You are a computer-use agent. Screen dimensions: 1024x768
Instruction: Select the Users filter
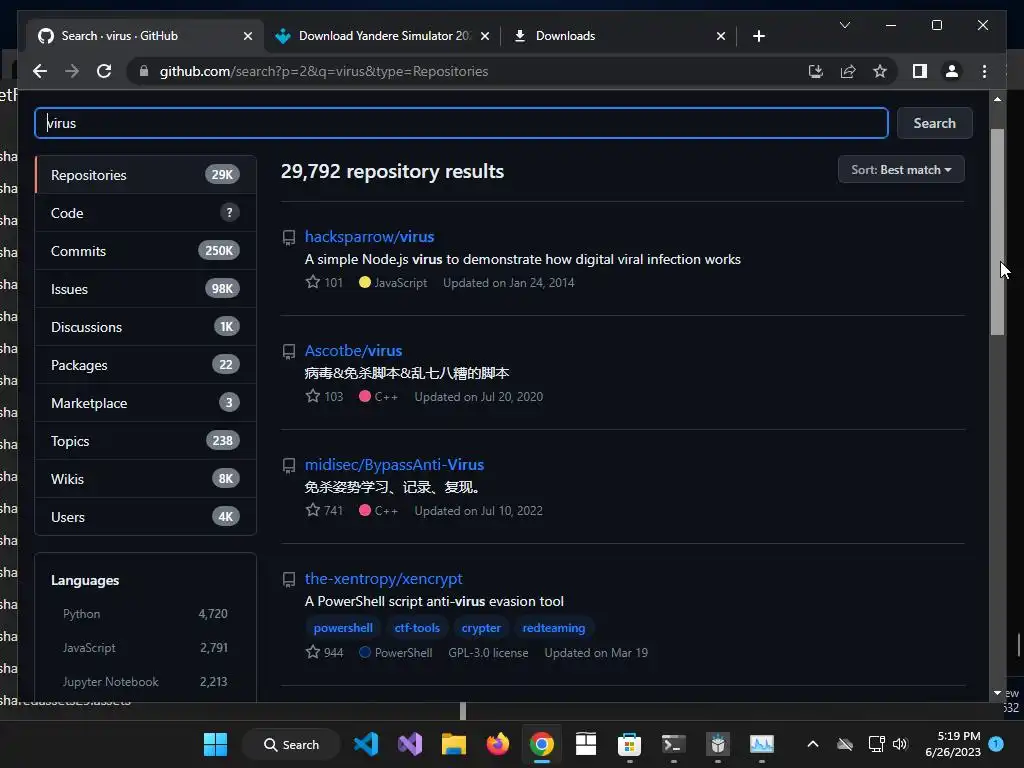click(145, 517)
